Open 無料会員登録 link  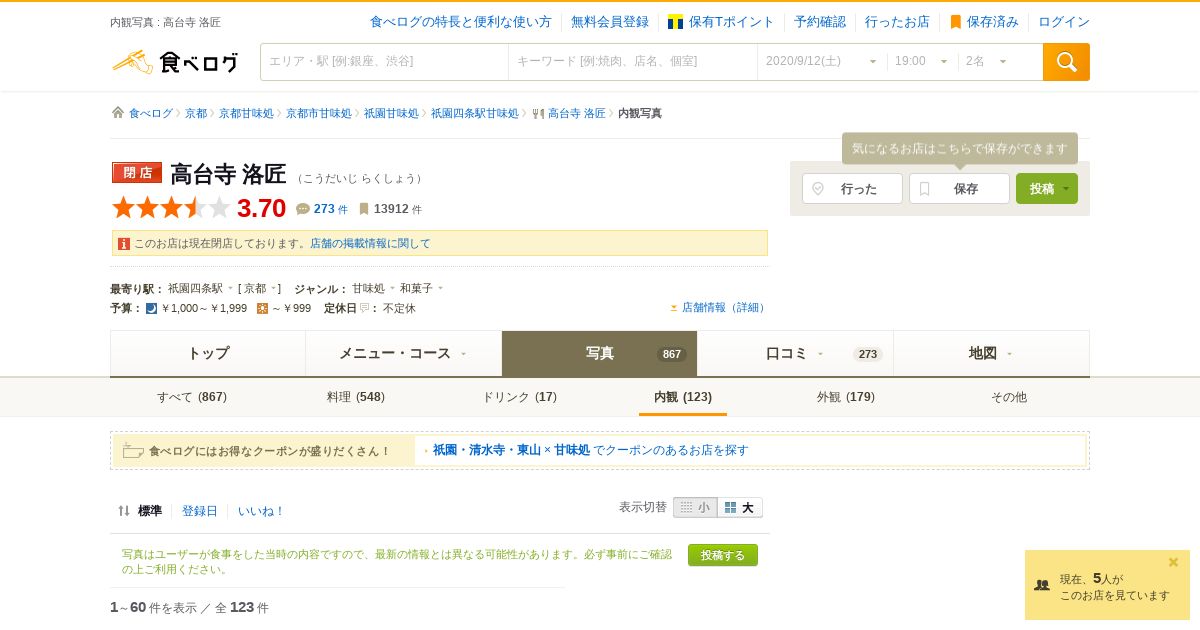coord(610,22)
